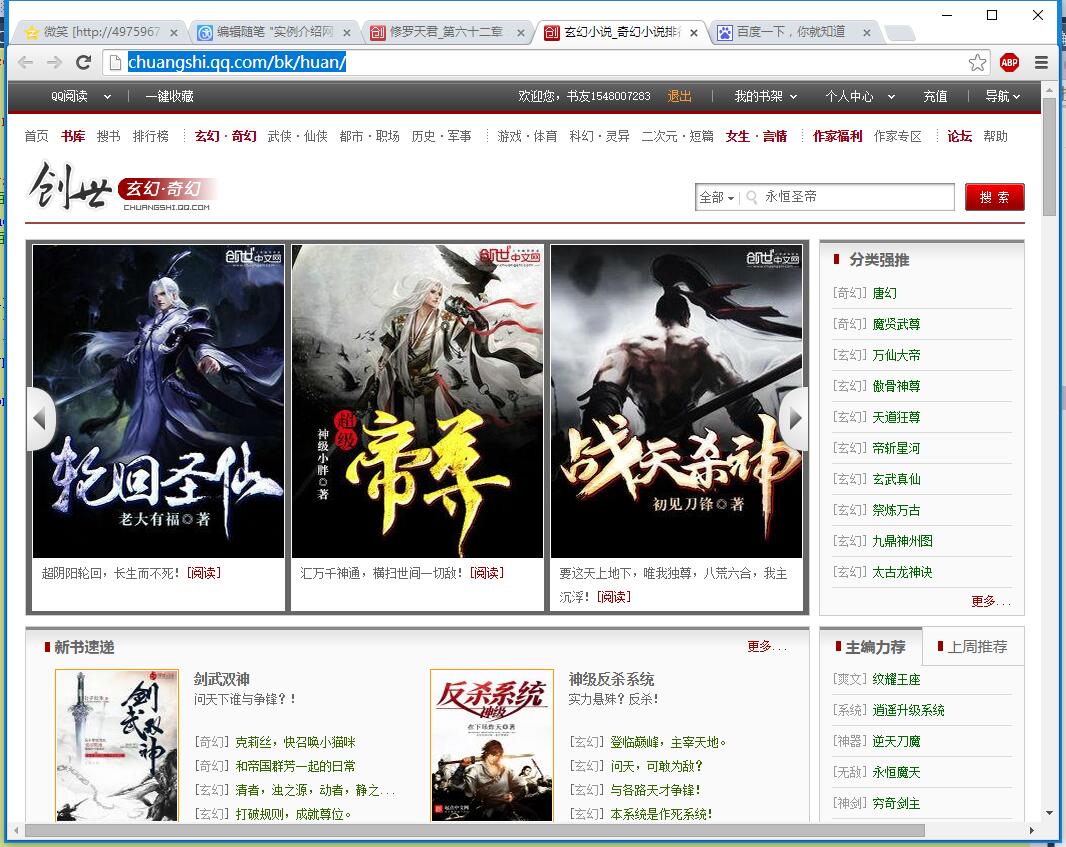Click the 退出 logout link
The height and width of the screenshot is (847, 1066).
[679, 97]
